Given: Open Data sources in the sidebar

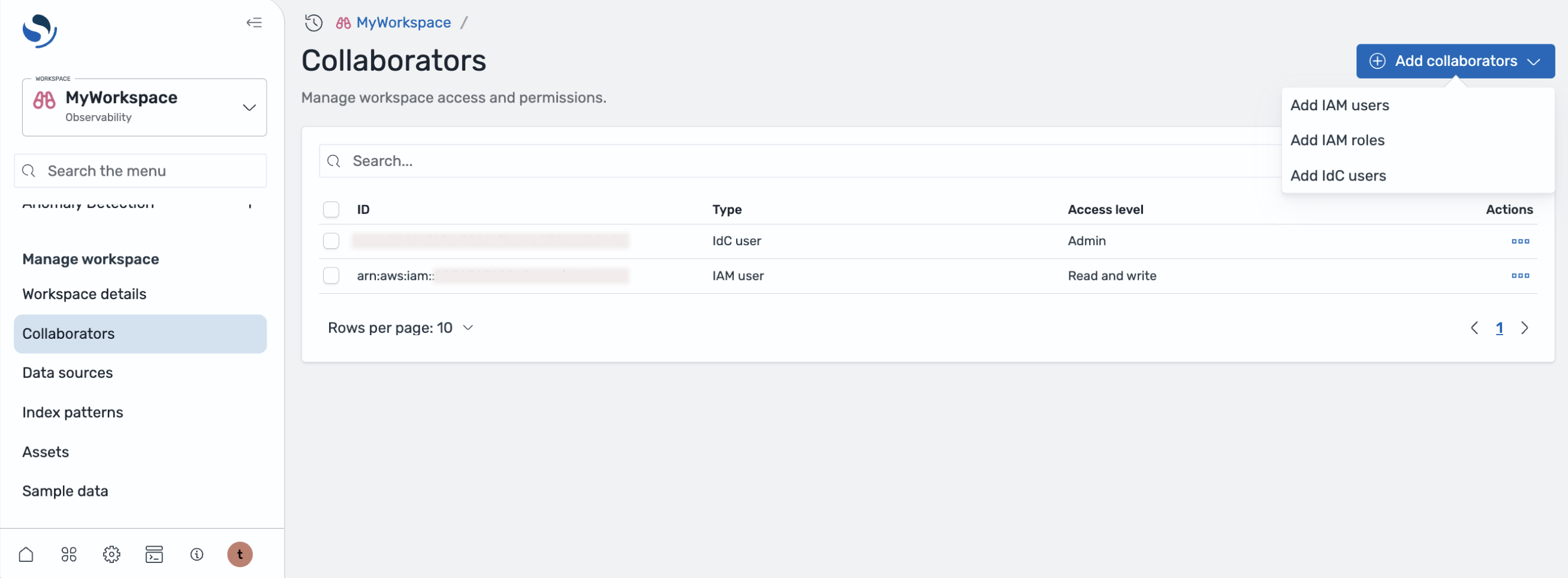Looking at the screenshot, I should click(x=68, y=373).
